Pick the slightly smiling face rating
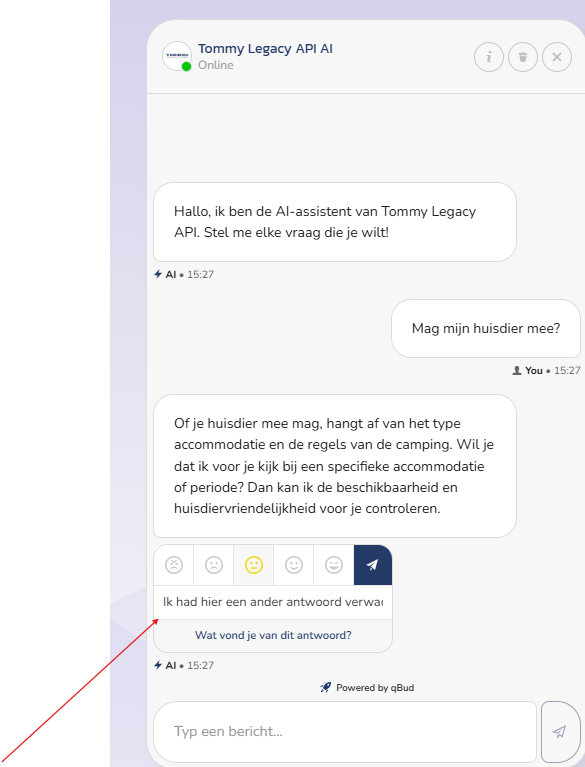The image size is (585, 767). [294, 565]
